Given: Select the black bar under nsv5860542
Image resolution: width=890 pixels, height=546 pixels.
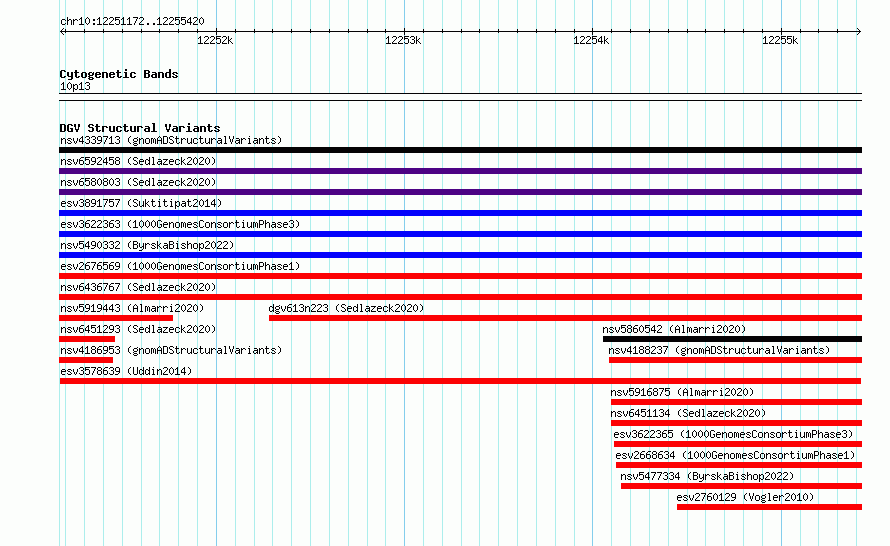Looking at the screenshot, I should click(x=732, y=339).
